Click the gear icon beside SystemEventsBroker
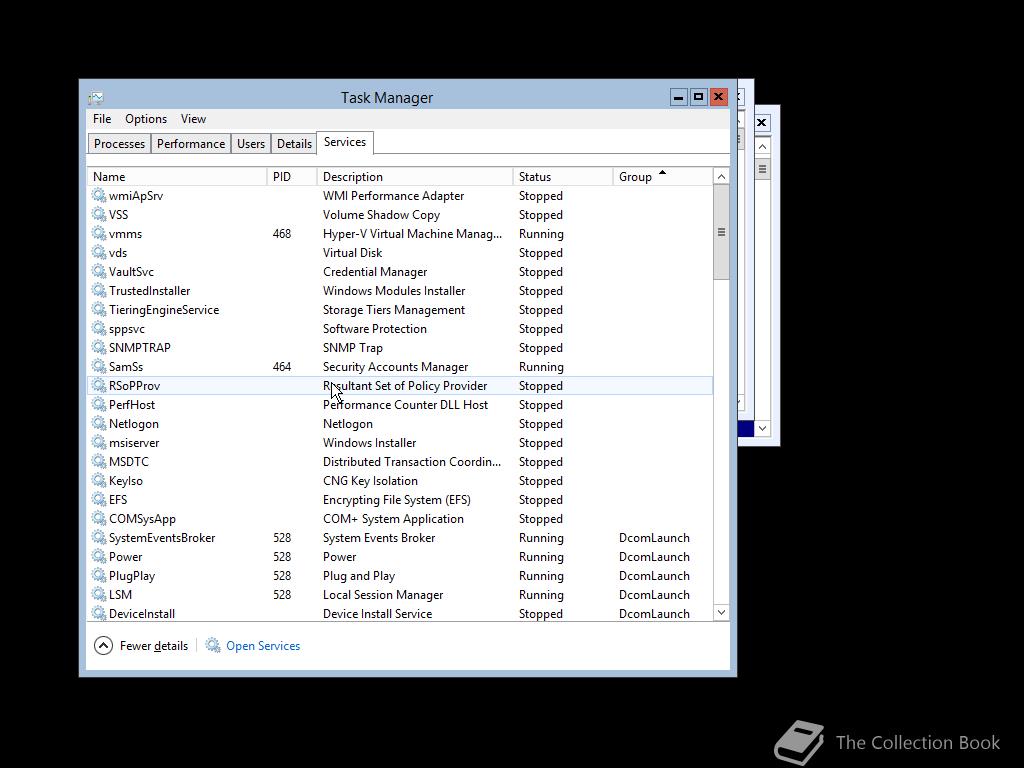Image resolution: width=1024 pixels, height=768 pixels. pyautogui.click(x=99, y=537)
